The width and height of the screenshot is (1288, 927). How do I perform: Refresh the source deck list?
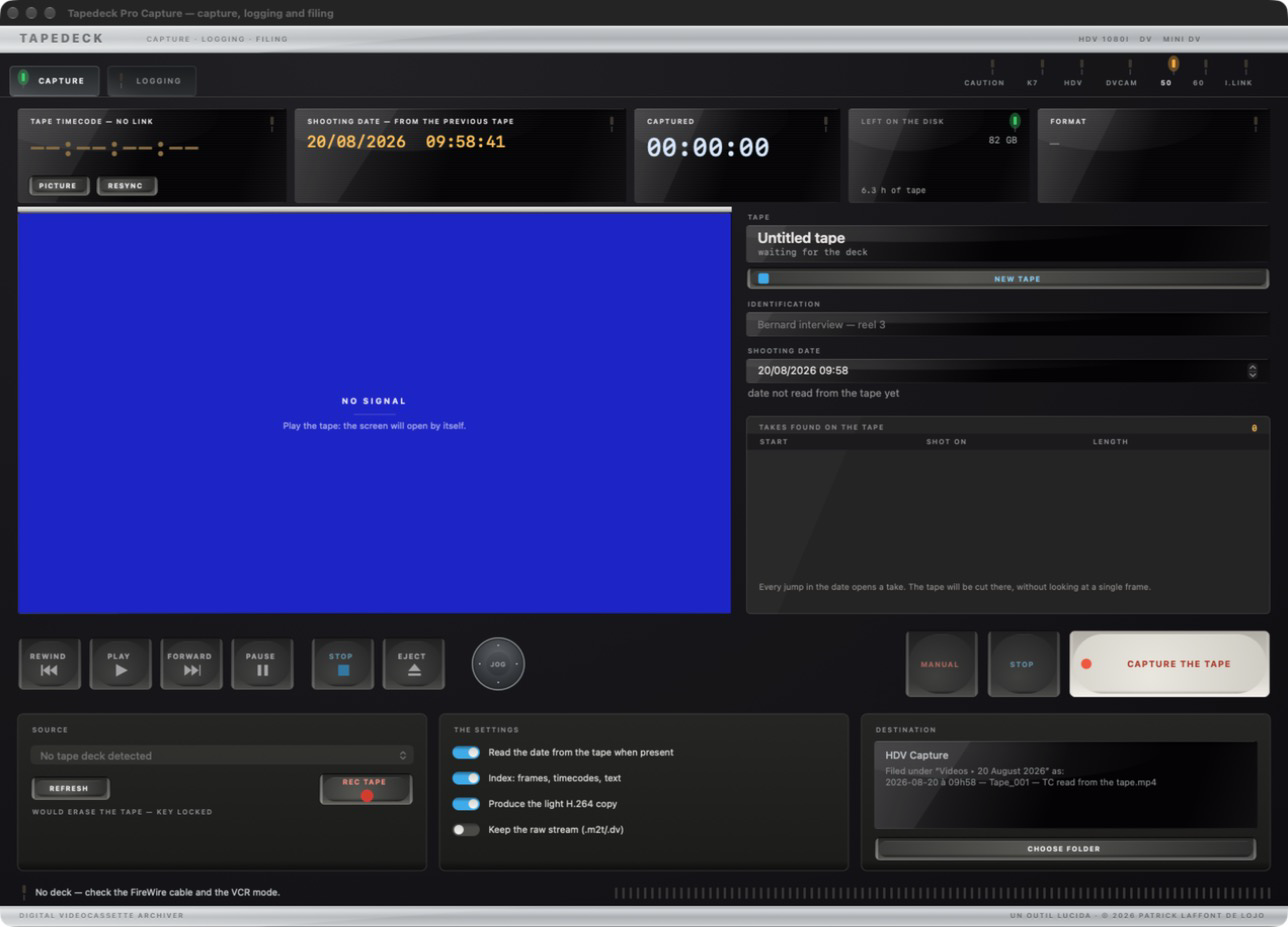click(x=69, y=789)
